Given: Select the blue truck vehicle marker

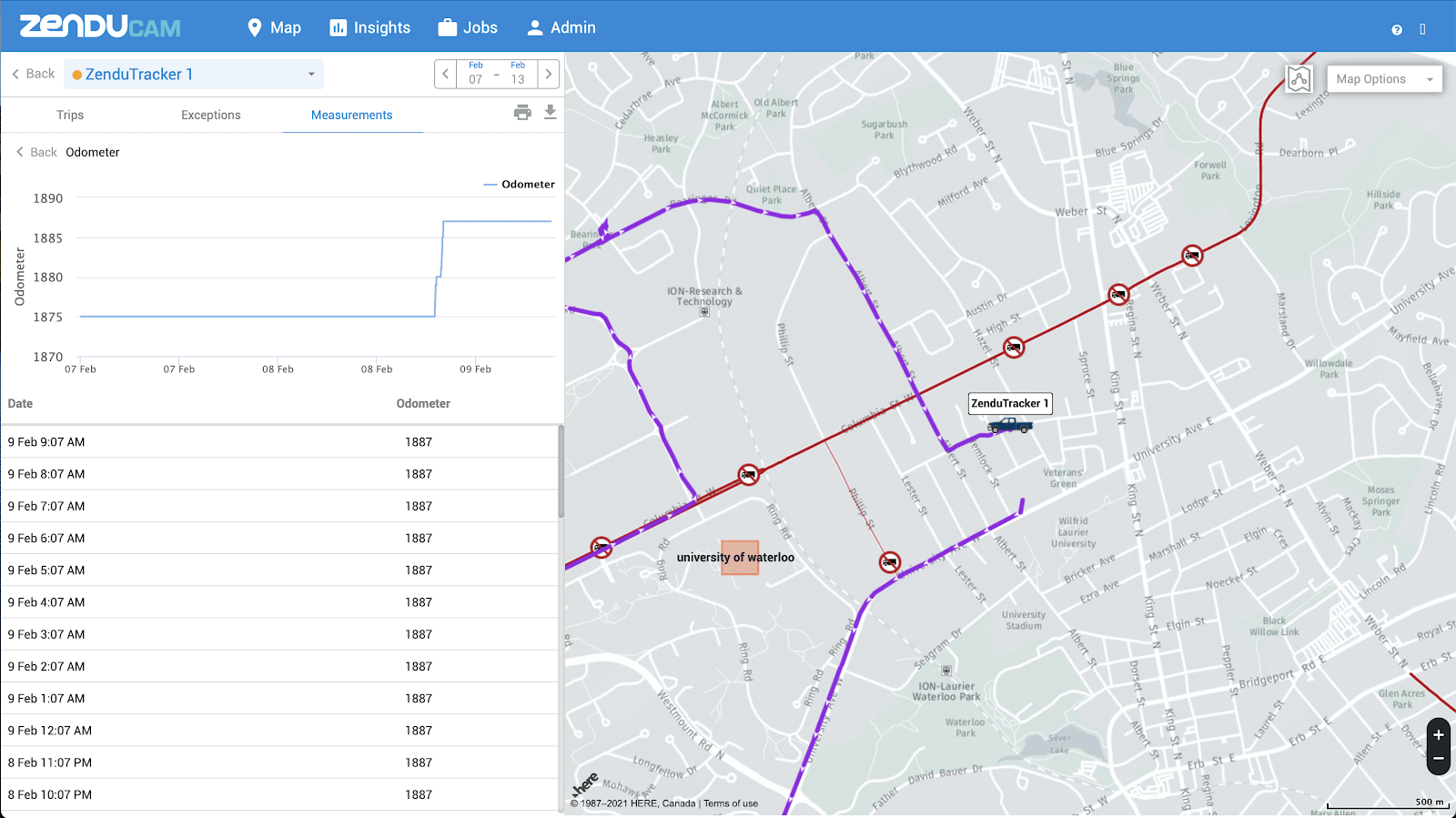Looking at the screenshot, I should (1010, 425).
